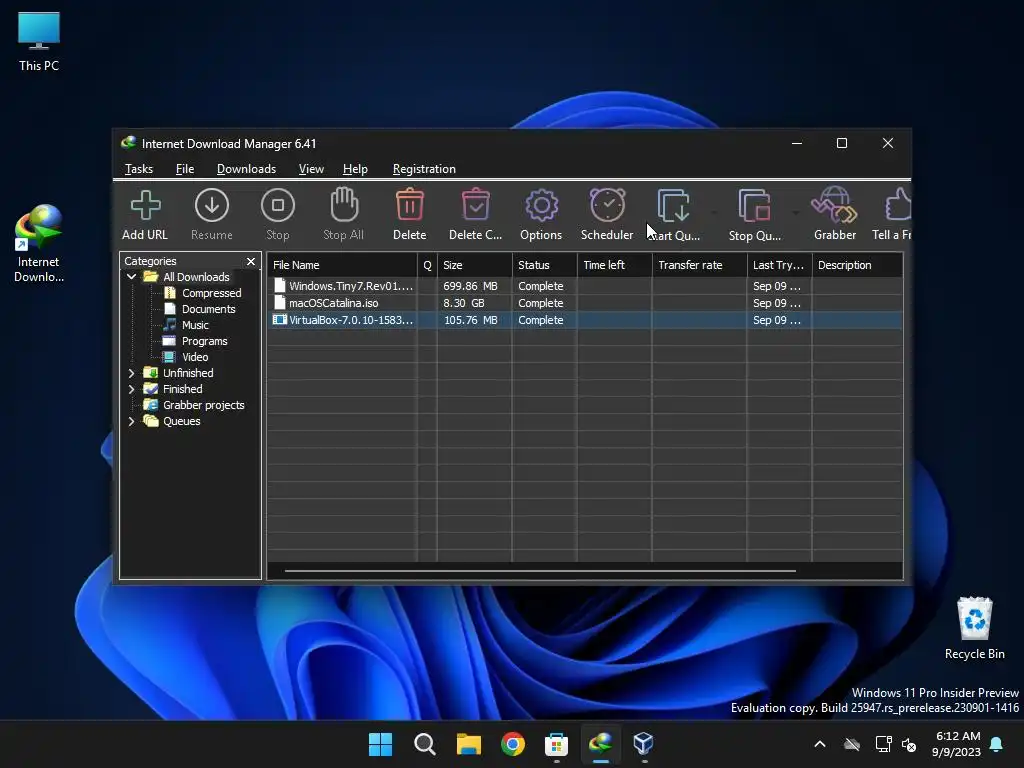
Task: Click the Stop Queue icon
Action: tap(754, 206)
